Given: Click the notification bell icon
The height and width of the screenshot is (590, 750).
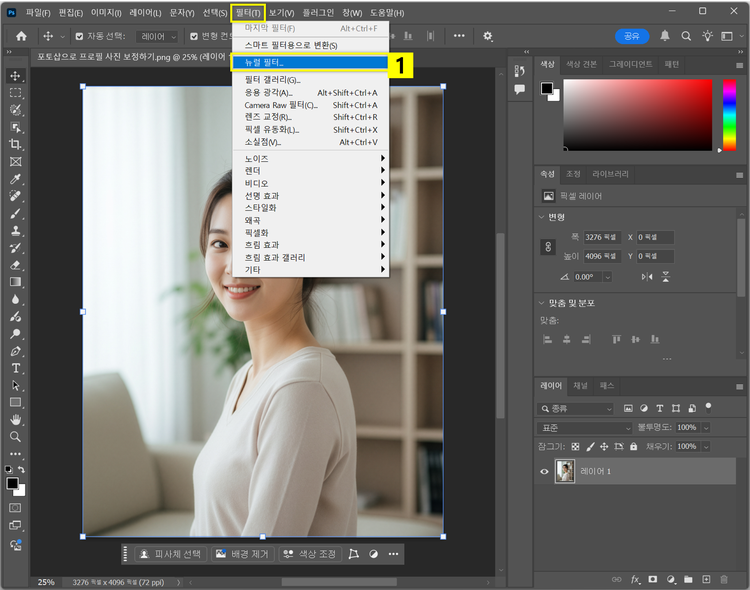Looking at the screenshot, I should 665,36.
